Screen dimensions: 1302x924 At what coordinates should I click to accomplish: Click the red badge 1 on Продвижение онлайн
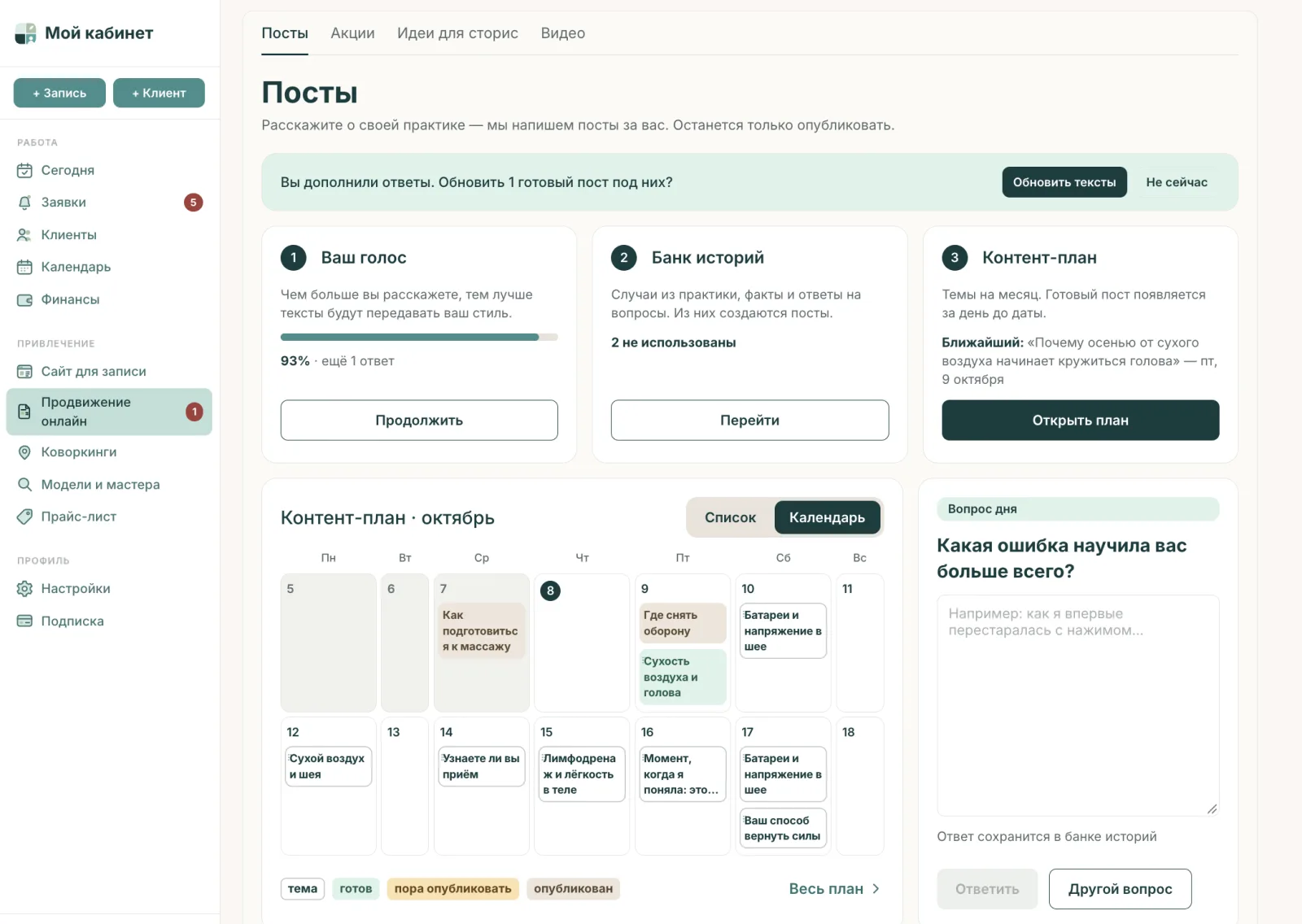(x=194, y=412)
